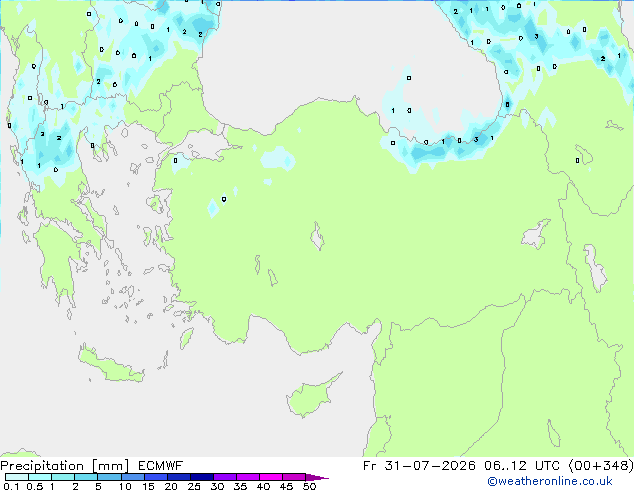Screen dimensions: 634x490
Task: Click the island of Cyprus on map
Action: 311,397
